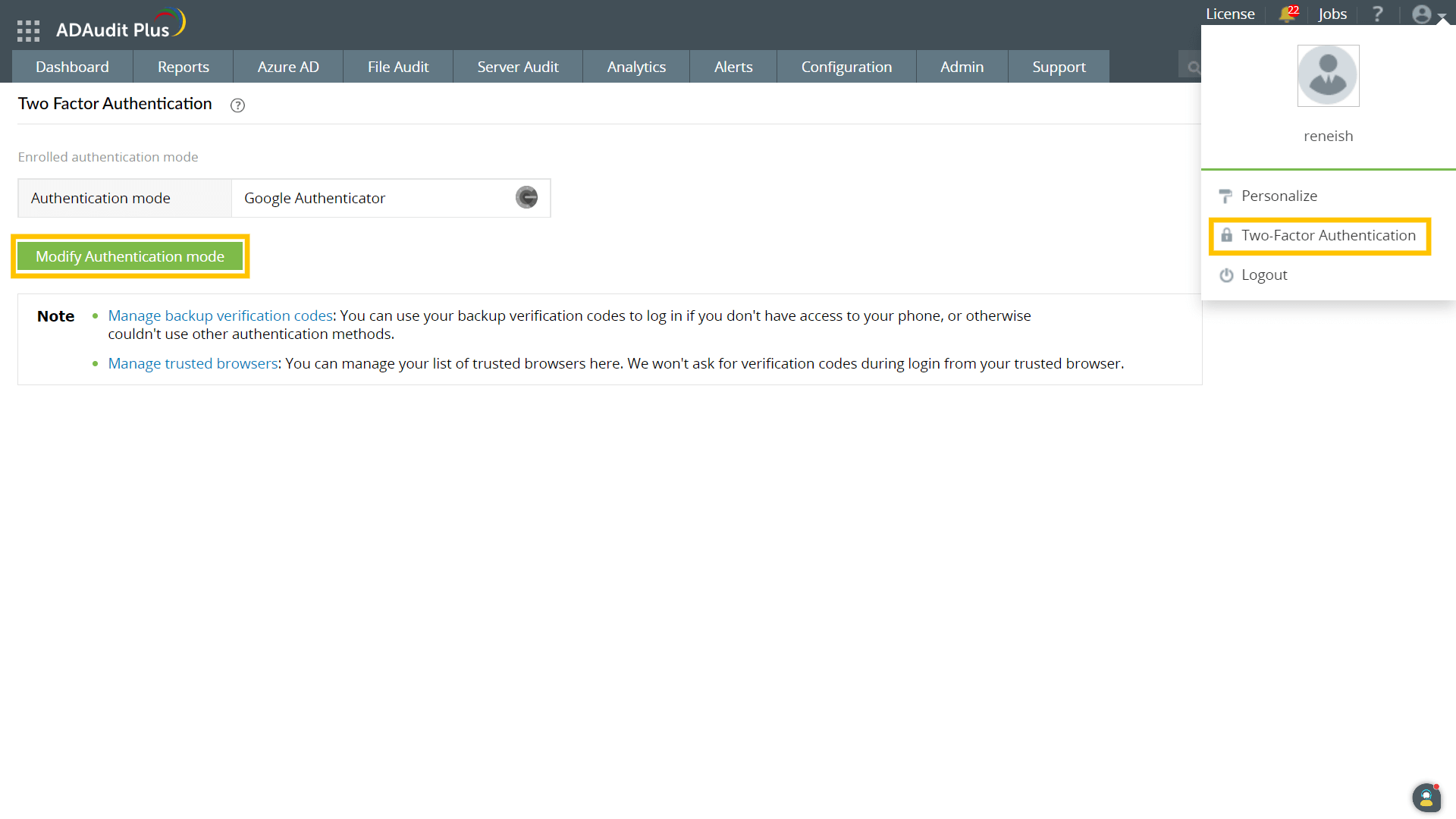
Task: Open the chat assistant icon at bottom right
Action: [1426, 798]
